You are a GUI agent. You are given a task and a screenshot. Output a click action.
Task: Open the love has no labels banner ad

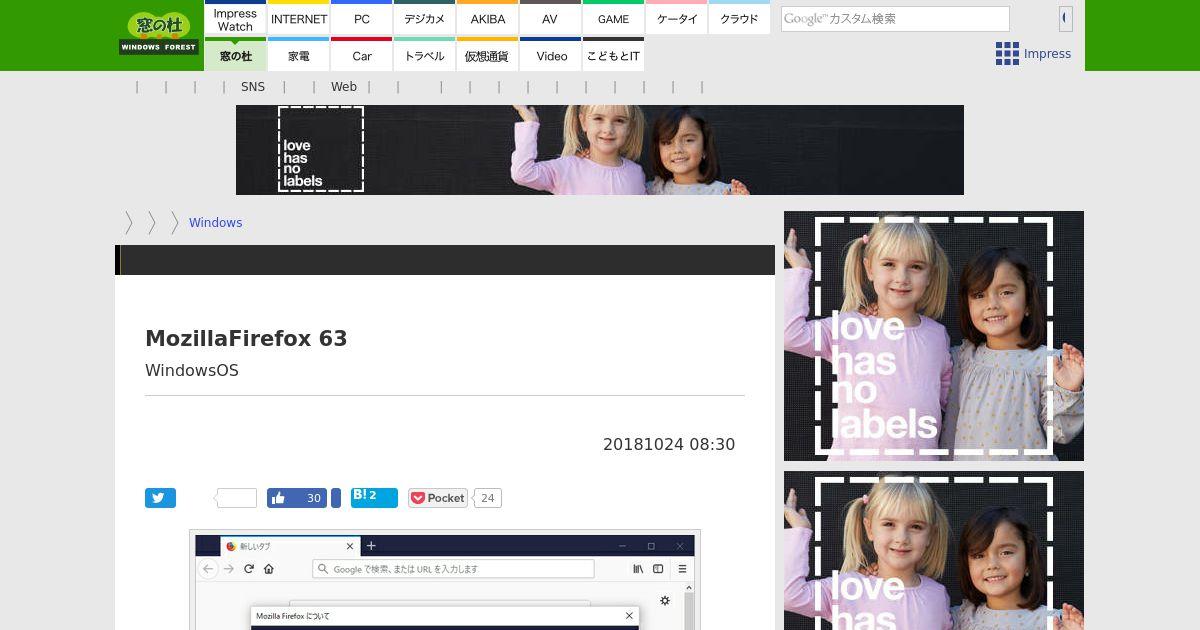[x=600, y=150]
